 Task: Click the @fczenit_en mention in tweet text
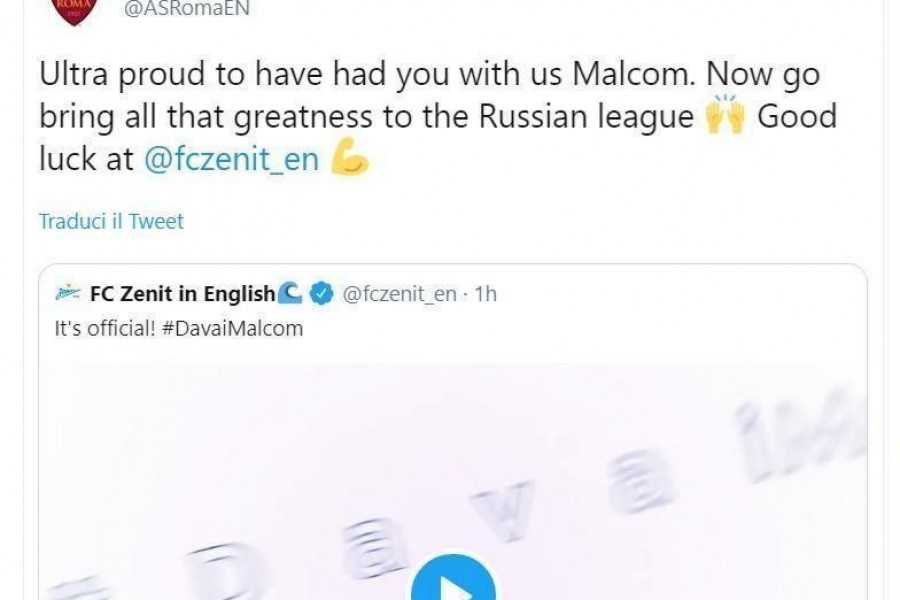point(232,160)
